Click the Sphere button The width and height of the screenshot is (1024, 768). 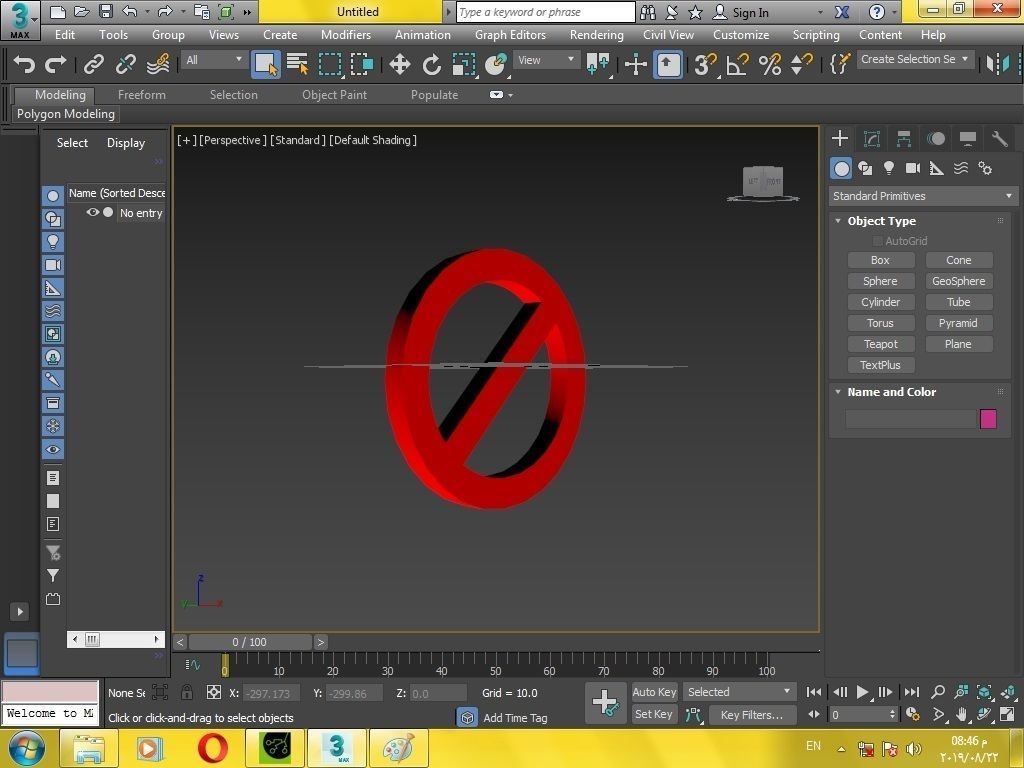(x=880, y=281)
